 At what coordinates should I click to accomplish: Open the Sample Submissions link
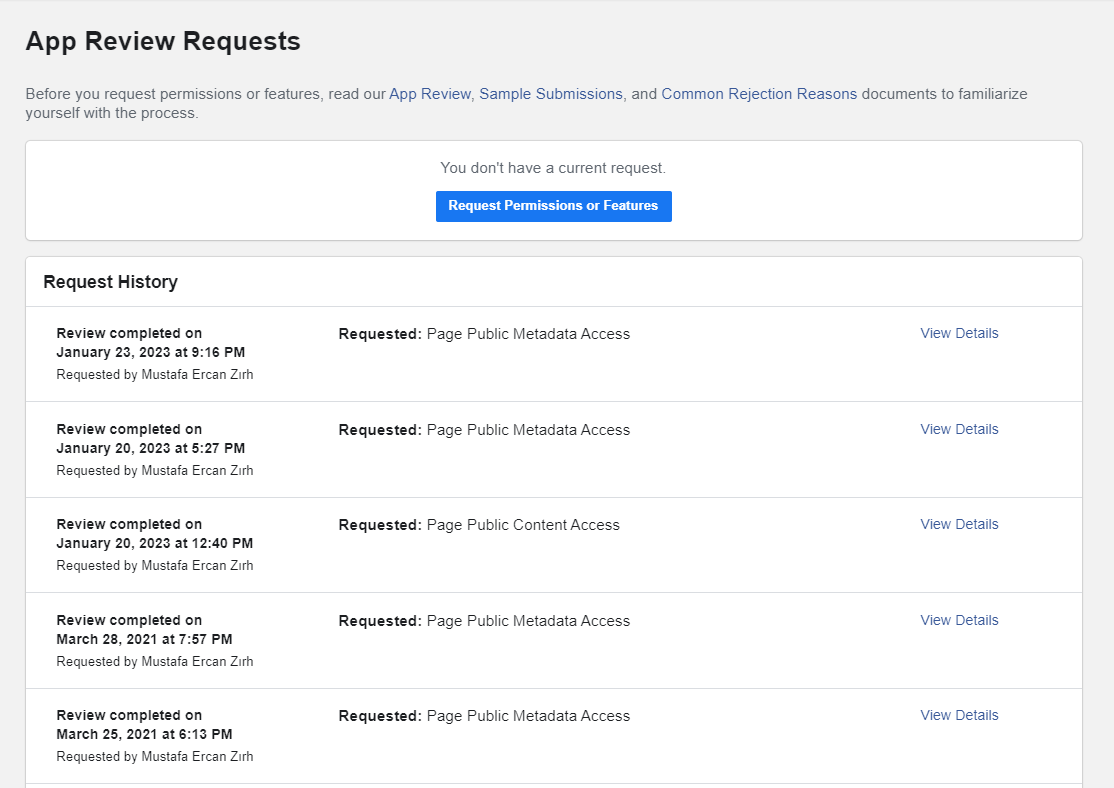click(550, 93)
